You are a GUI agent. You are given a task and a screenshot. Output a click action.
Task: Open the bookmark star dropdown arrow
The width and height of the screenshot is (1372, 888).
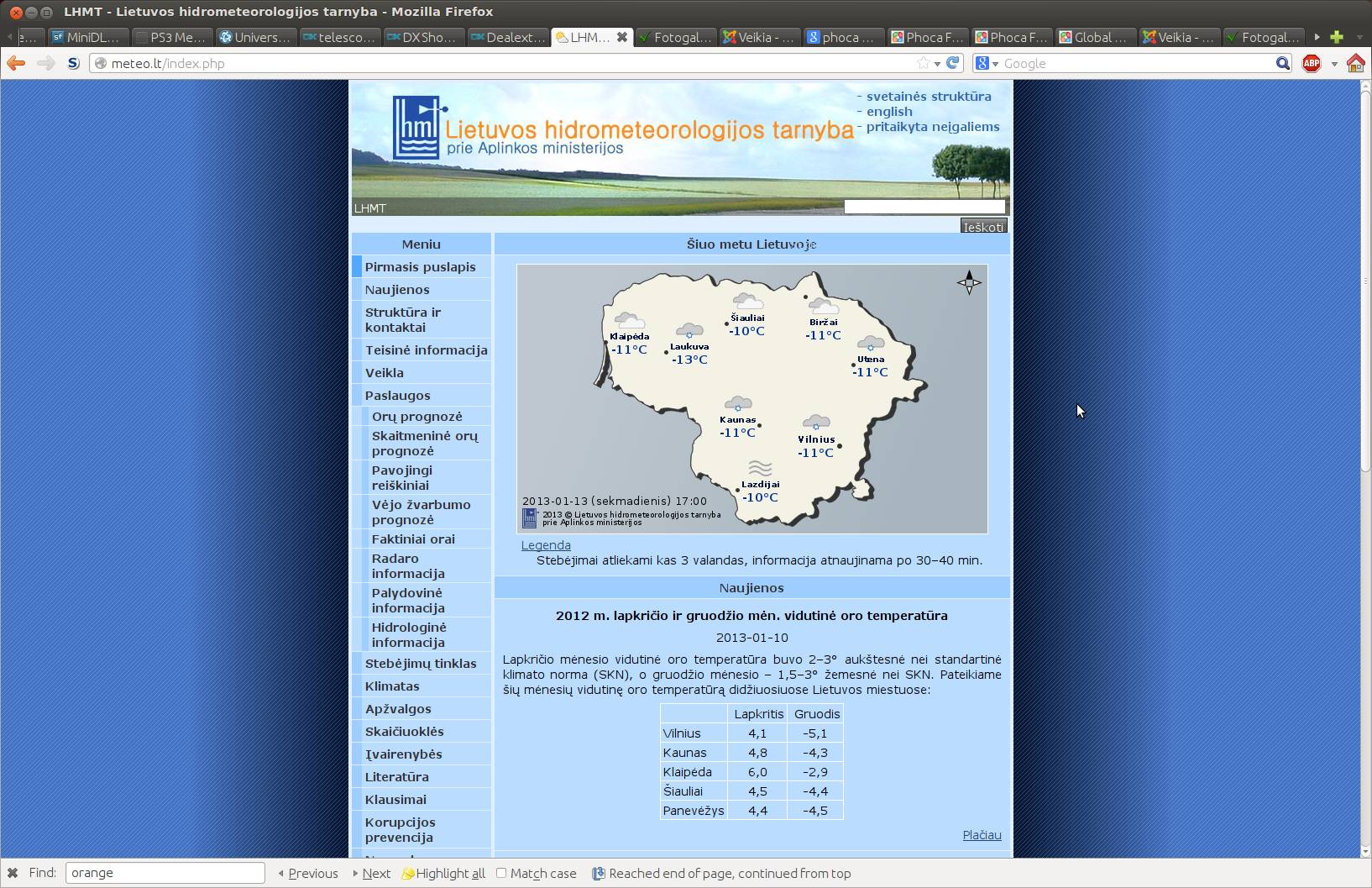[937, 63]
